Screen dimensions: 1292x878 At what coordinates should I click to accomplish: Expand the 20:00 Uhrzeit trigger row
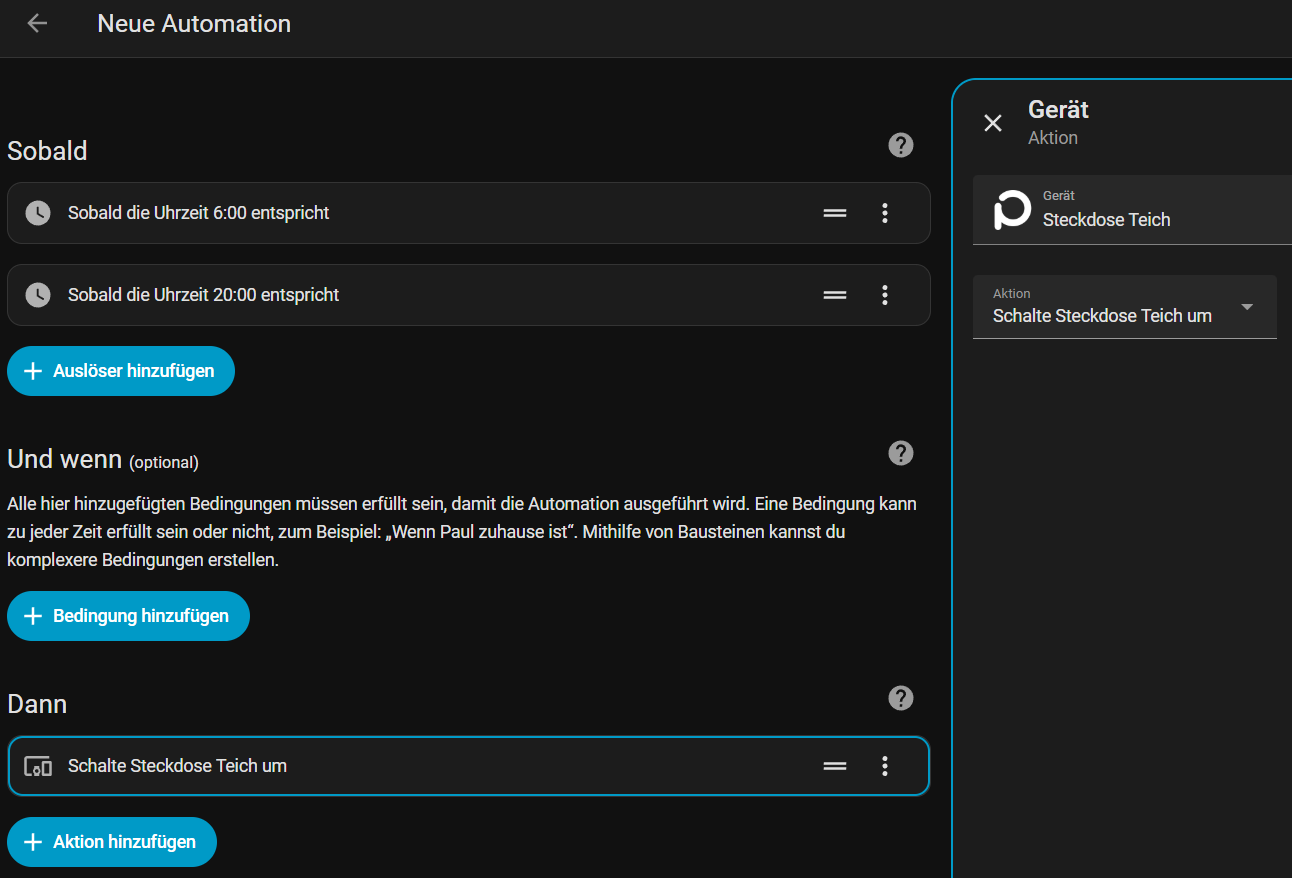pyautogui.click(x=400, y=295)
